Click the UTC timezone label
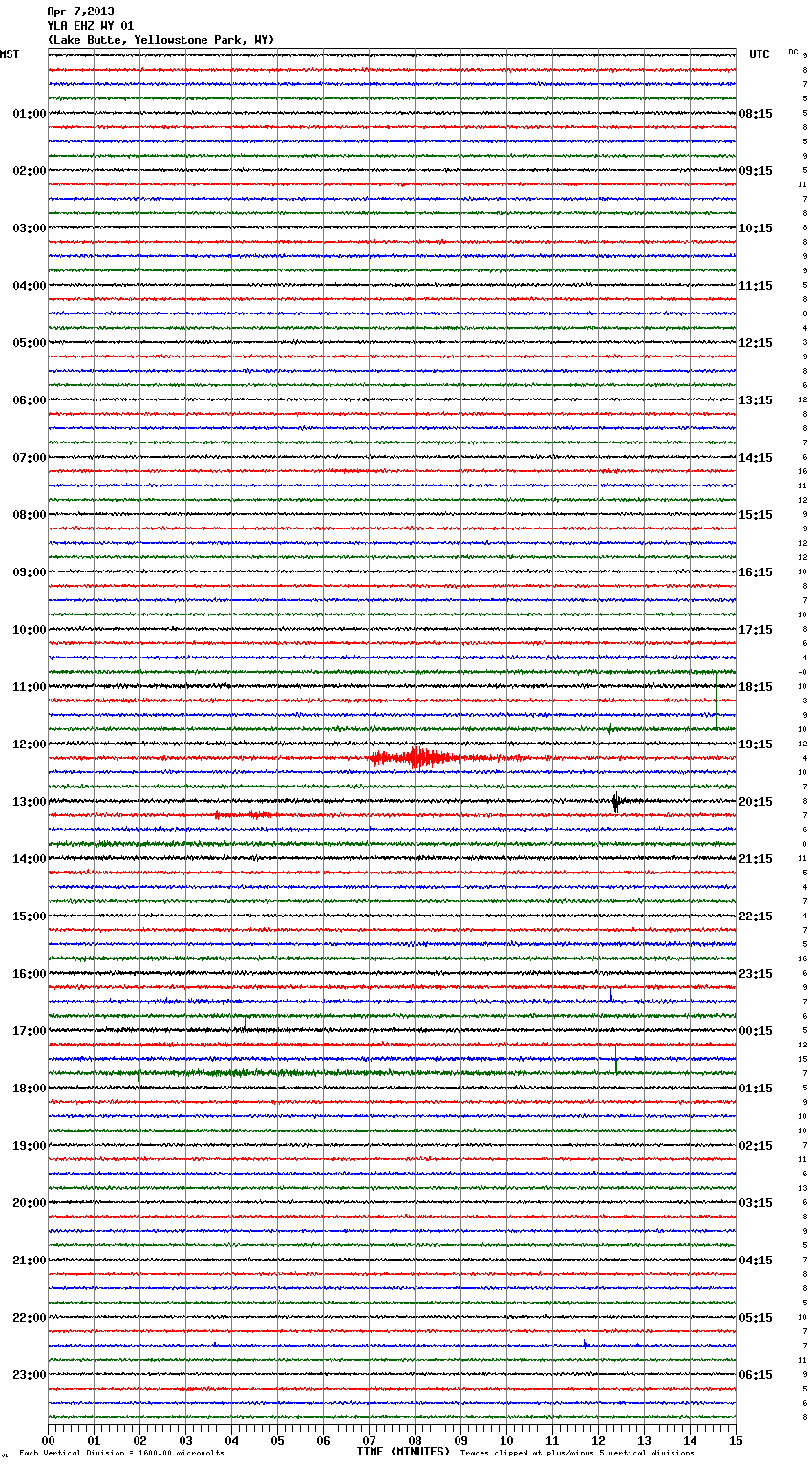812x1466 pixels. tap(759, 54)
